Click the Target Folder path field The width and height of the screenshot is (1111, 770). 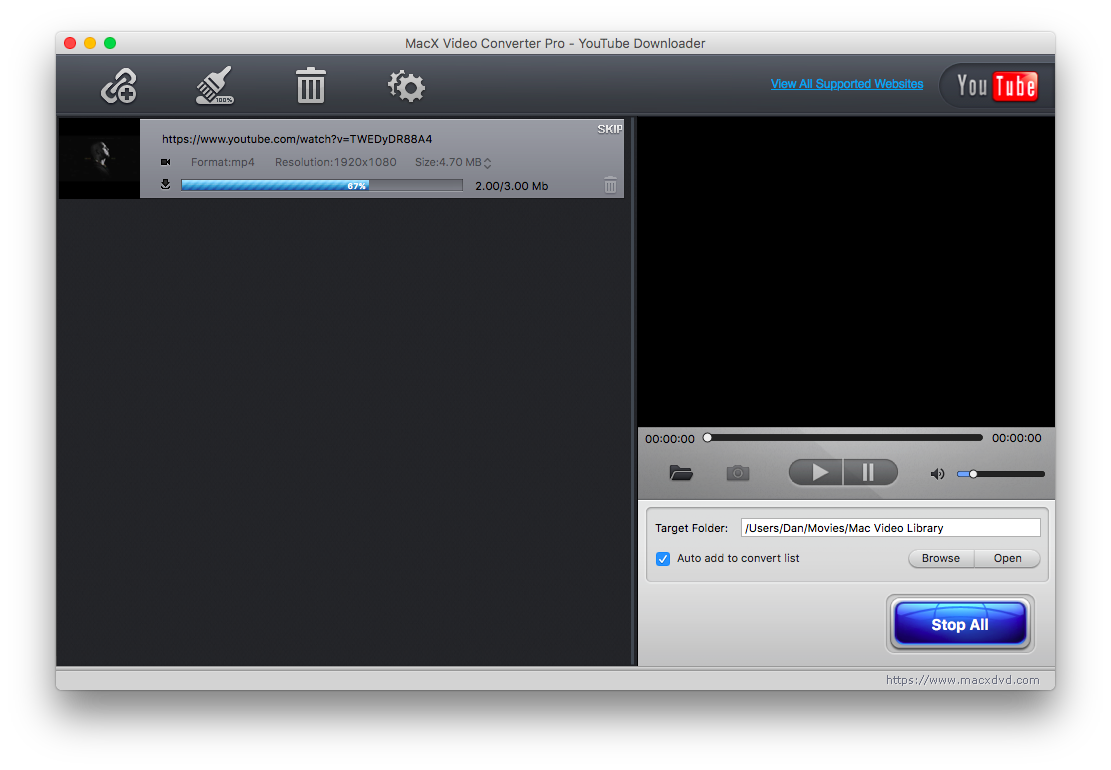pyautogui.click(x=891, y=528)
